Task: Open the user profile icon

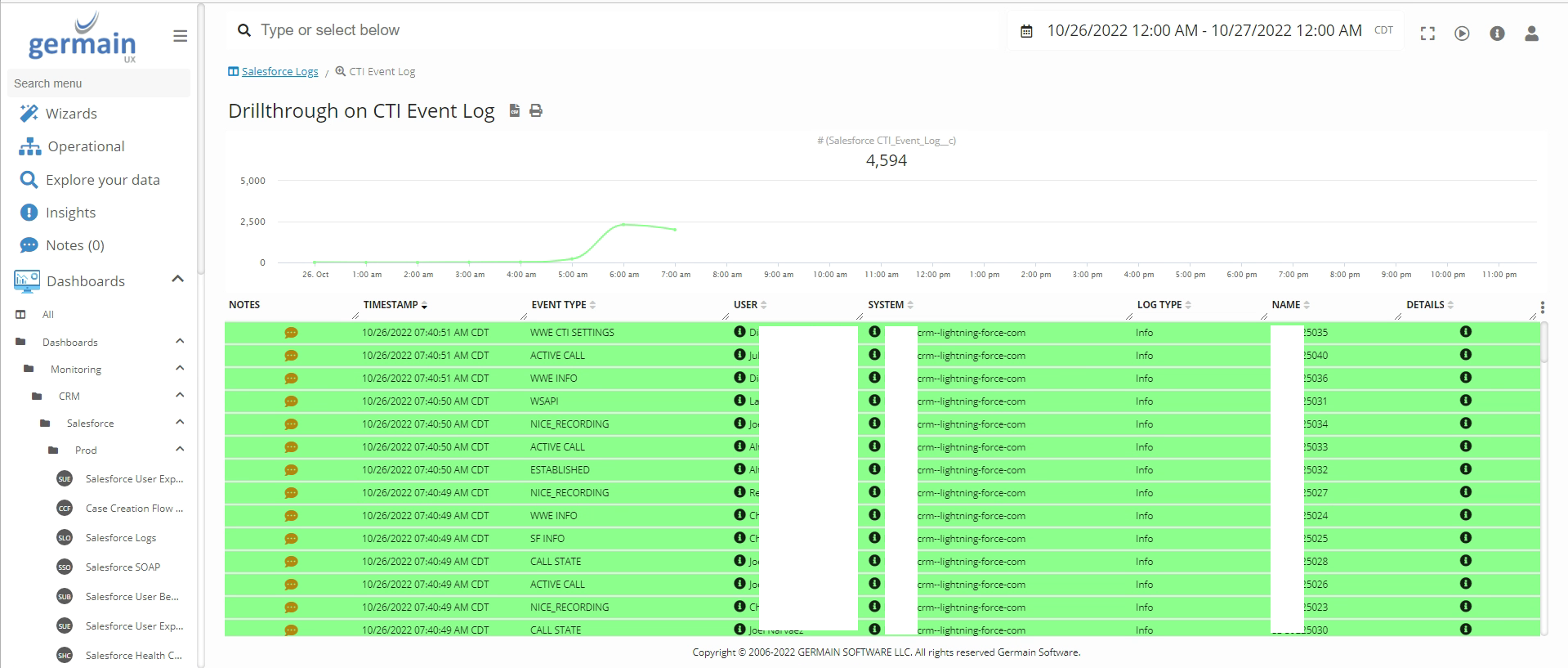Action: [x=1531, y=34]
